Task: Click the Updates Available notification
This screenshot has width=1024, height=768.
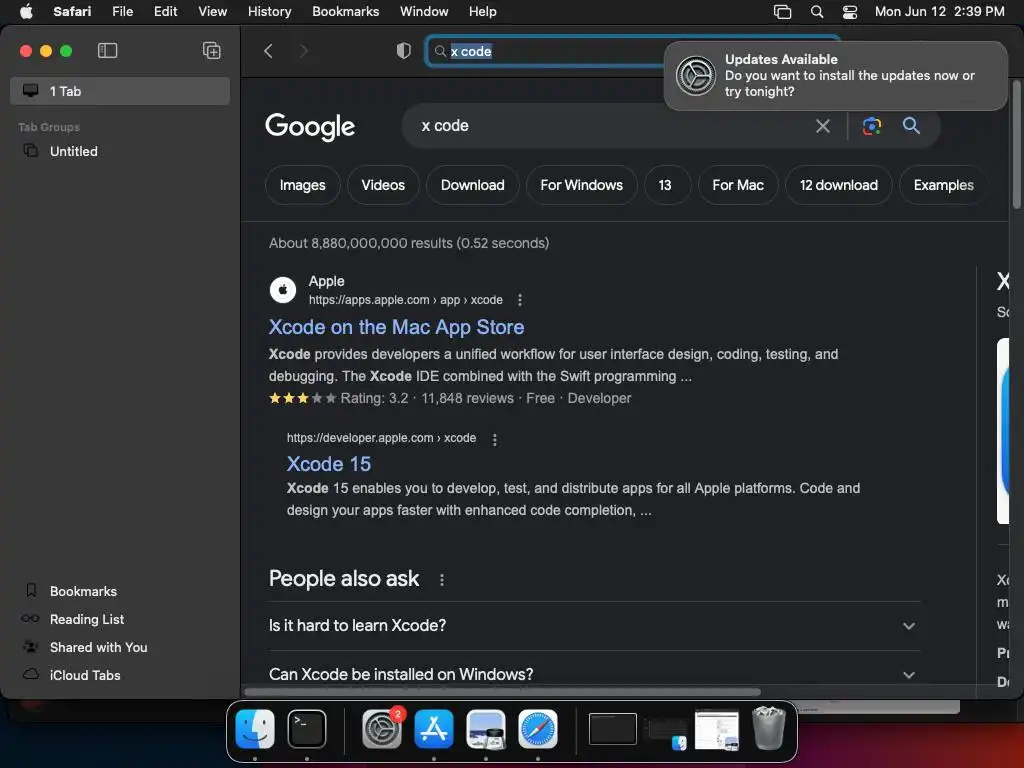Action: tap(835, 76)
